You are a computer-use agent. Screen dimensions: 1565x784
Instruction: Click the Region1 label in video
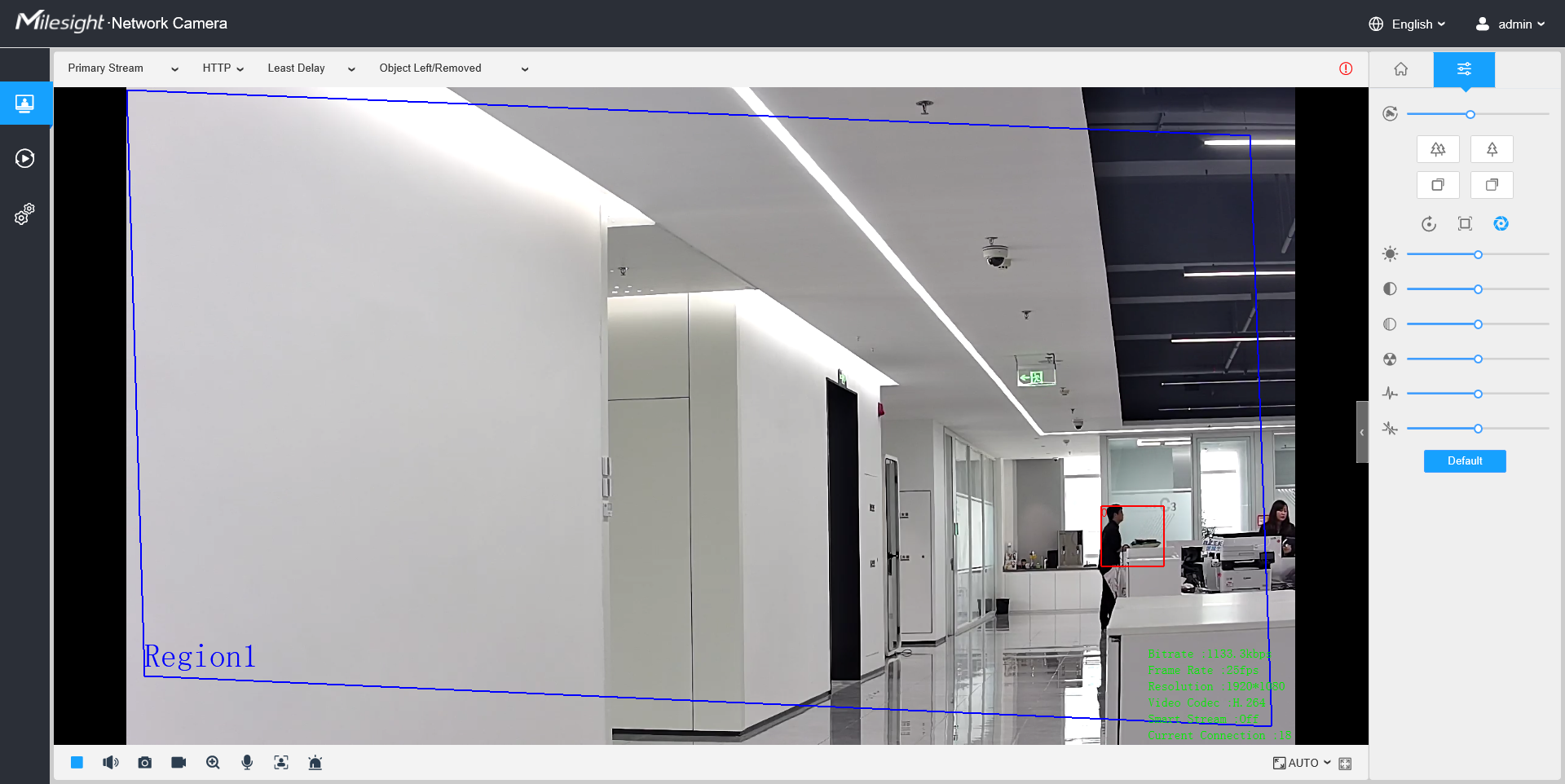coord(200,657)
